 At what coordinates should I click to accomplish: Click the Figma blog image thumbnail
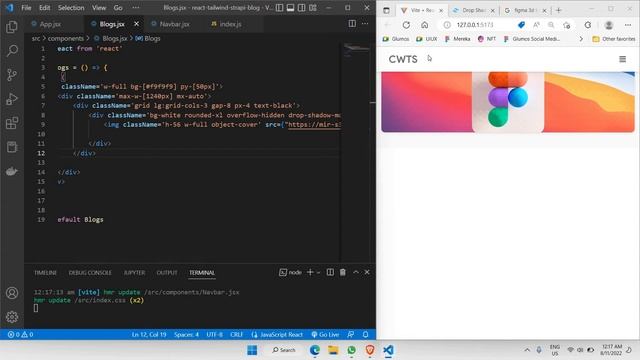point(508,102)
